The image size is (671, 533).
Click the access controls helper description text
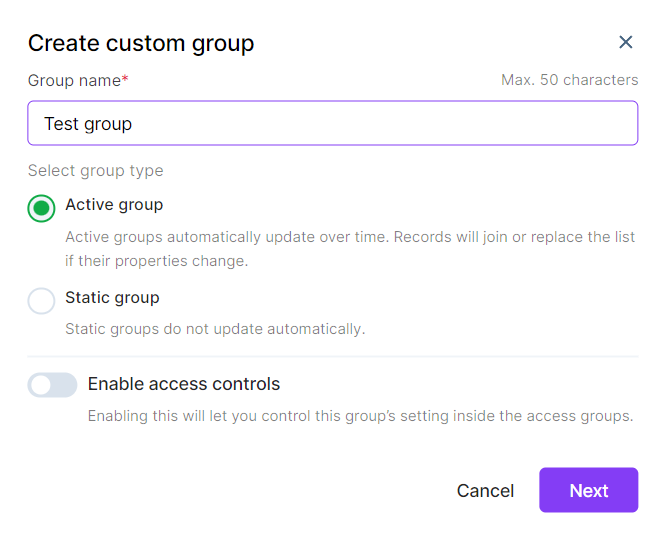pos(360,416)
